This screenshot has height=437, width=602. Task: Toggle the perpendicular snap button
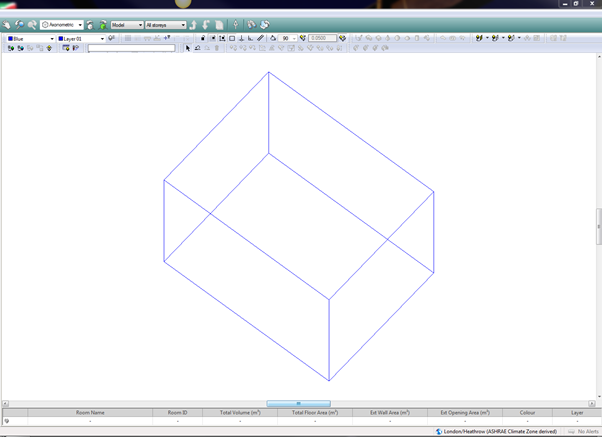click(x=241, y=38)
